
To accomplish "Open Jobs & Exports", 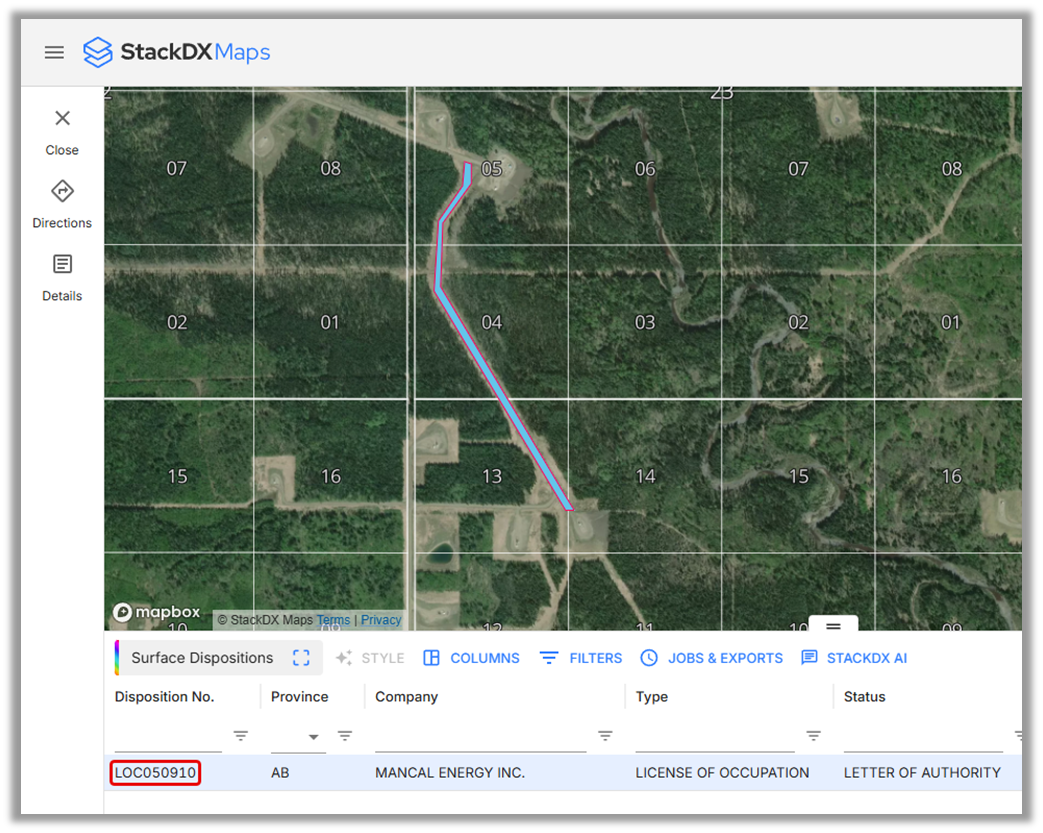I will [x=711, y=658].
